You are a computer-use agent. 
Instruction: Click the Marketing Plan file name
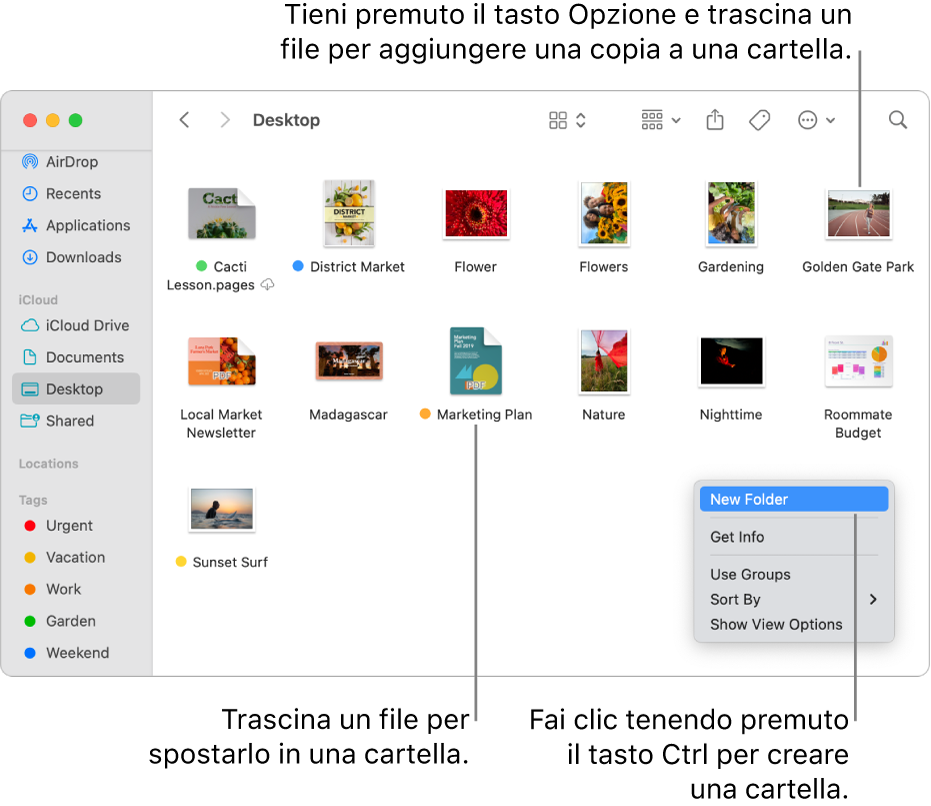(484, 415)
